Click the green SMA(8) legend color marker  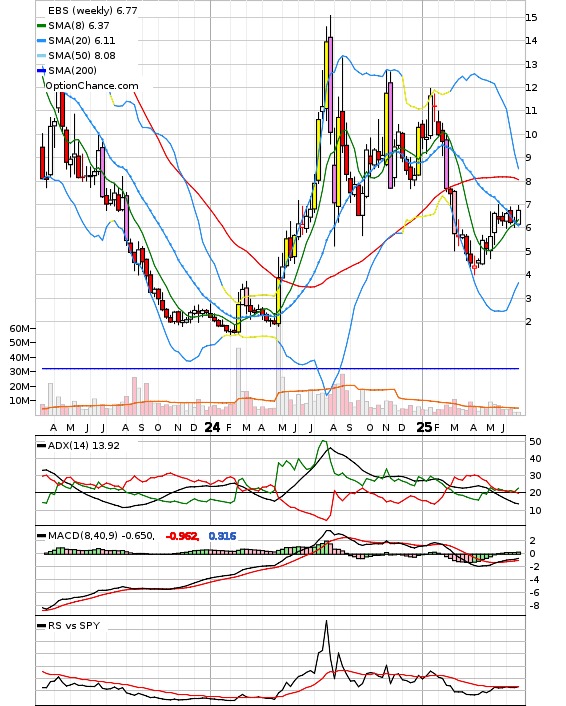pos(41,26)
